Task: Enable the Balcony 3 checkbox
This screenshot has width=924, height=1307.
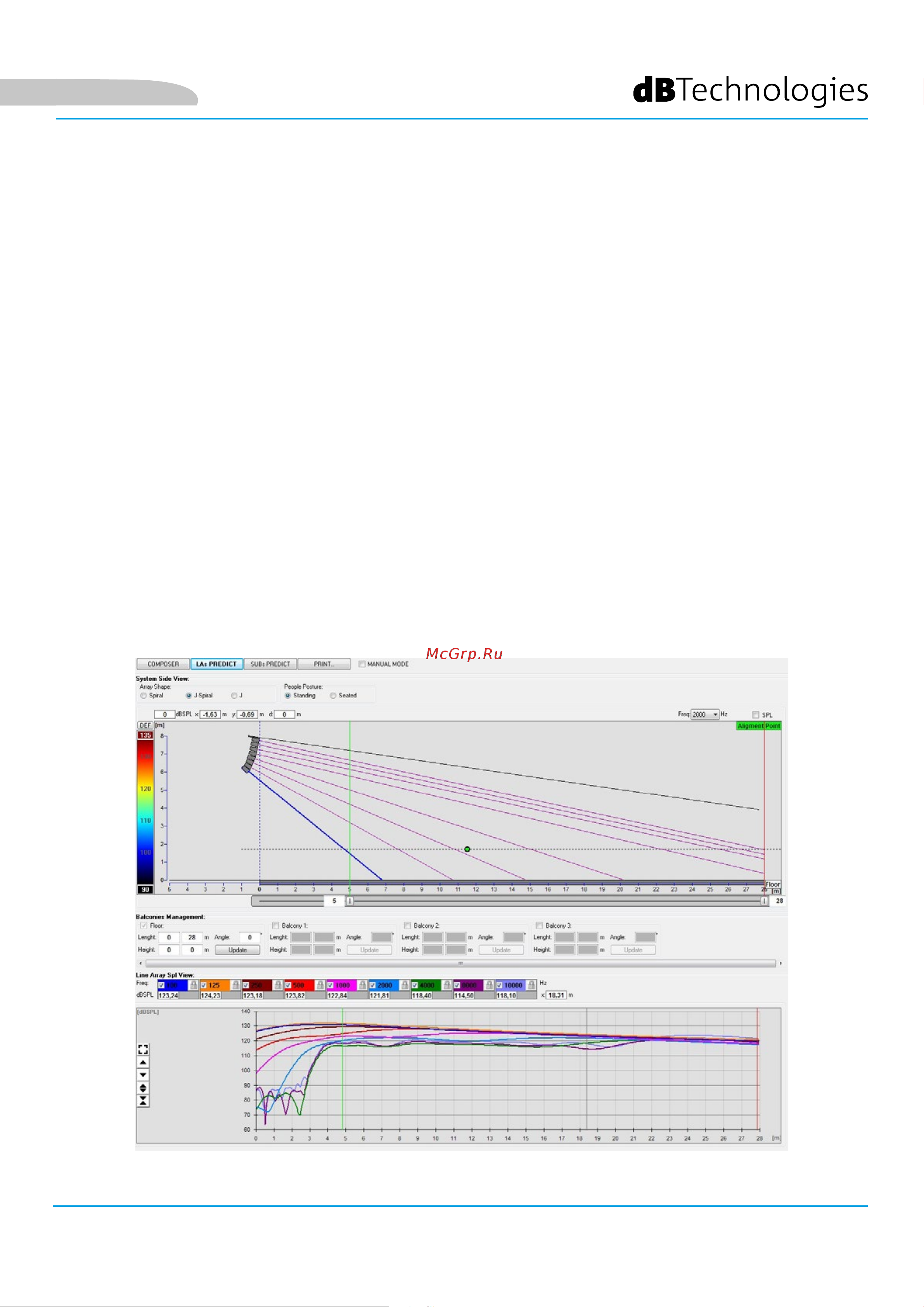Action: tap(539, 926)
